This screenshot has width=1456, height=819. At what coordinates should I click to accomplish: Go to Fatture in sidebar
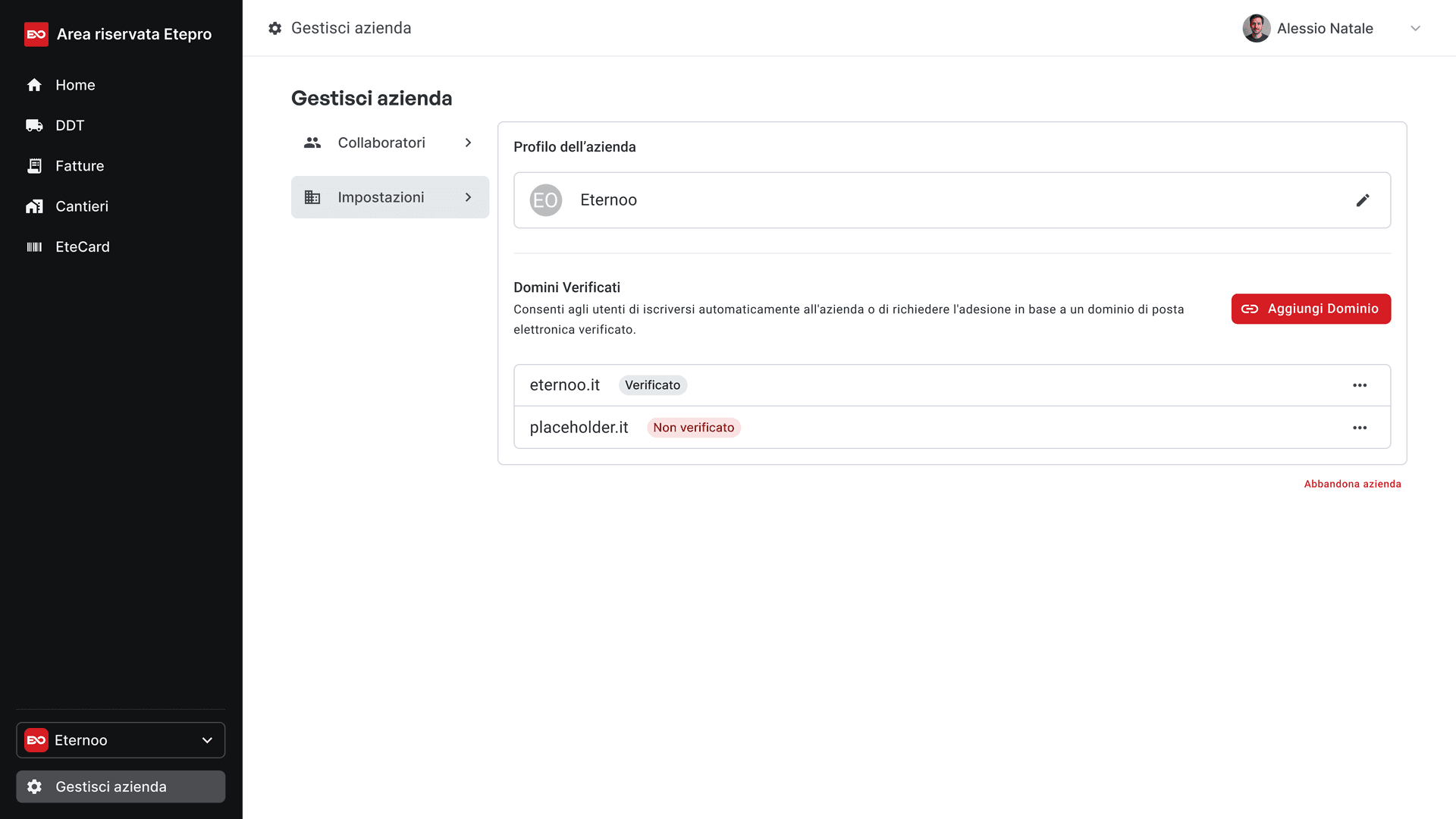80,166
